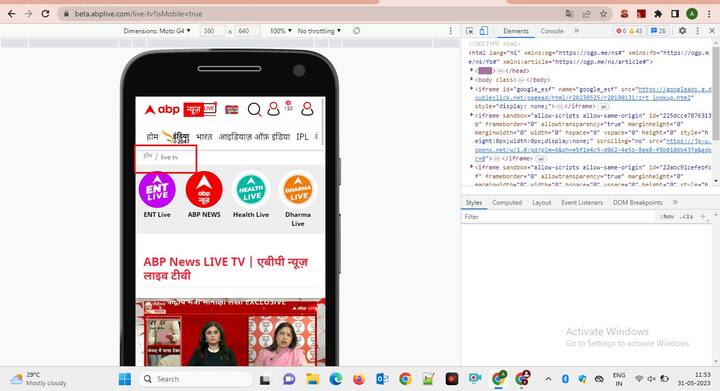Reload the current browser page
Image resolution: width=720 pixels, height=391 pixels.
[45, 14]
